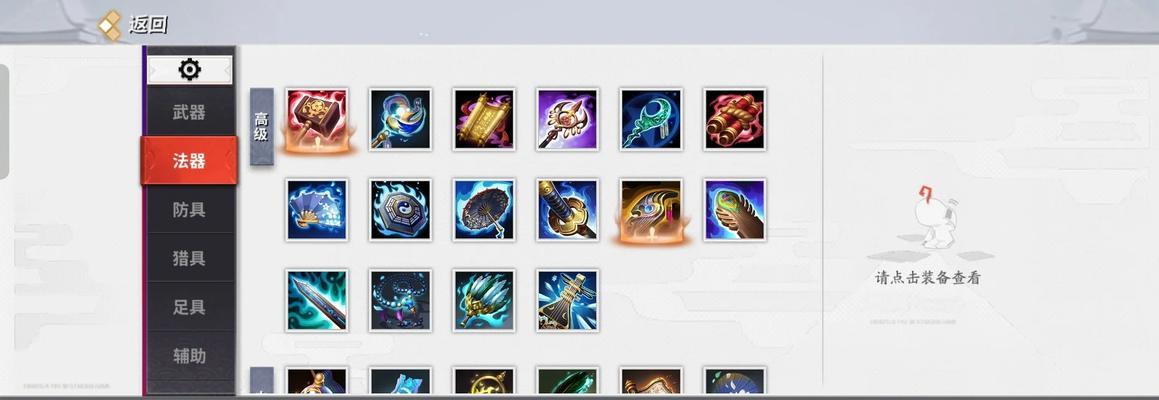The image size is (1159, 400).
Task: Switch to the 防具 category tab
Action: 189,210
